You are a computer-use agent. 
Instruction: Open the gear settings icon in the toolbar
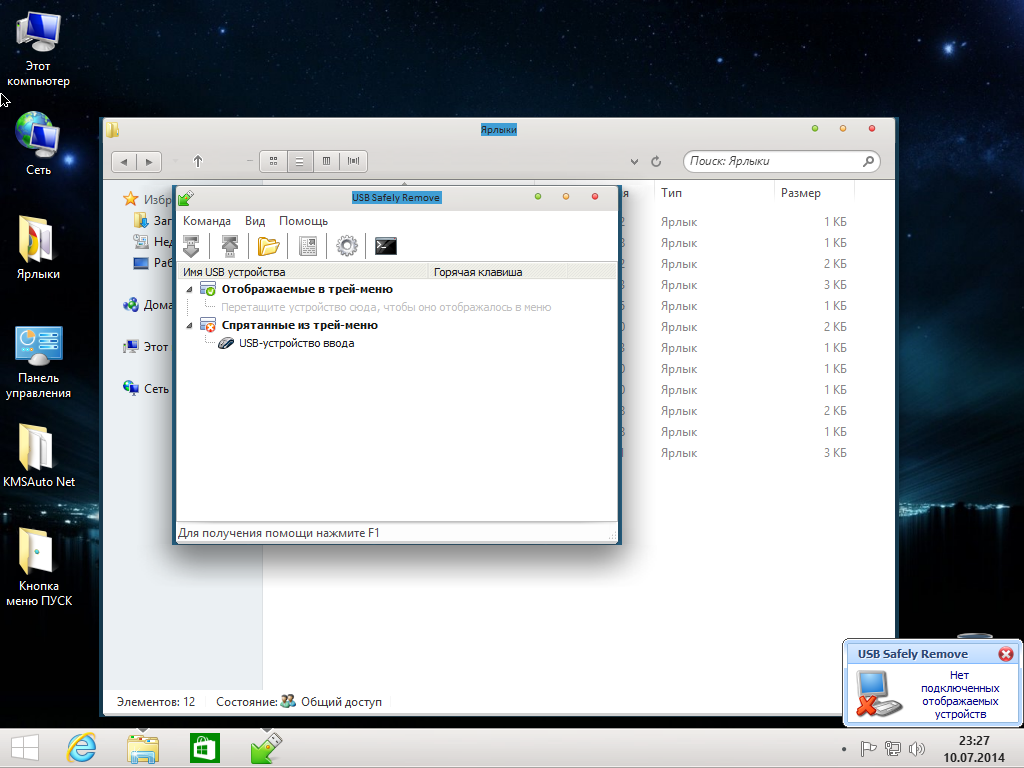point(347,246)
